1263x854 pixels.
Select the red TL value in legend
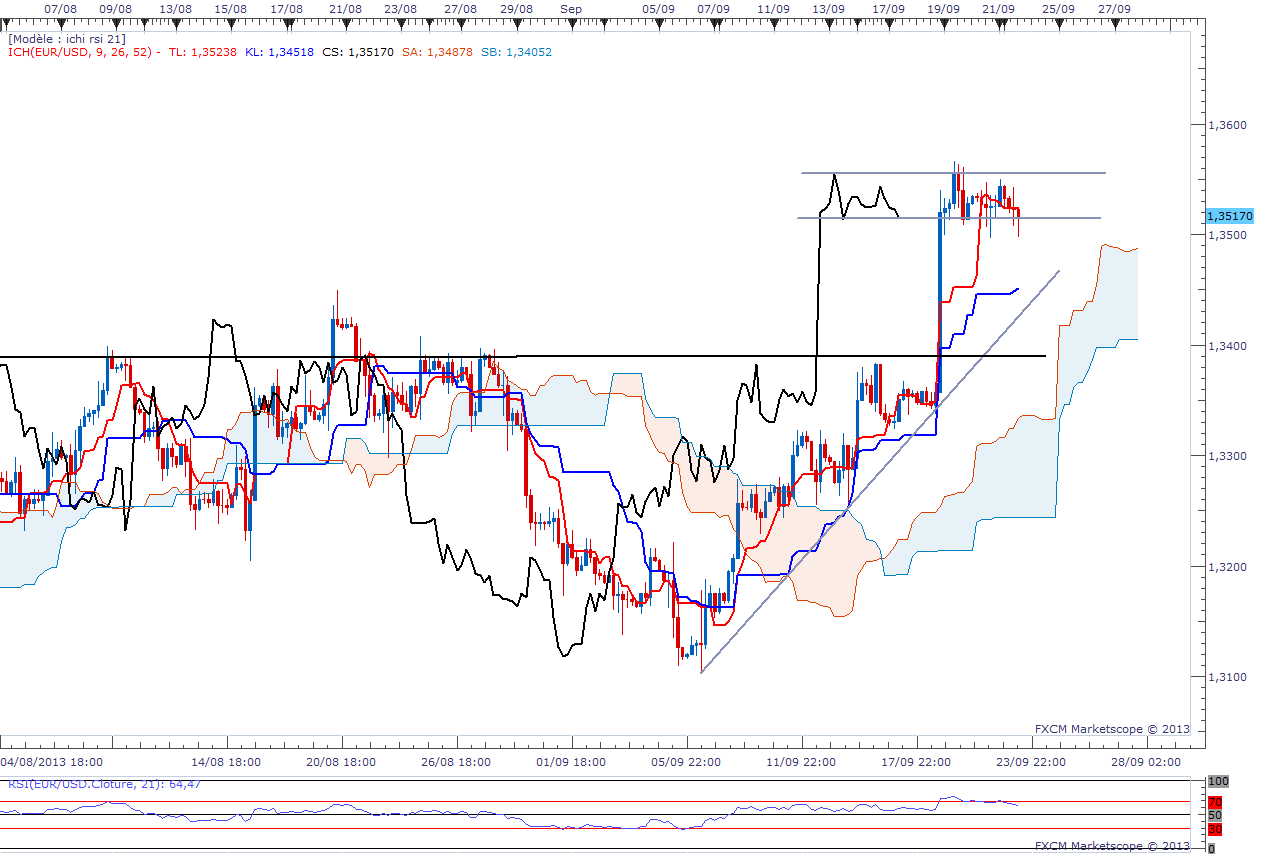pos(203,52)
